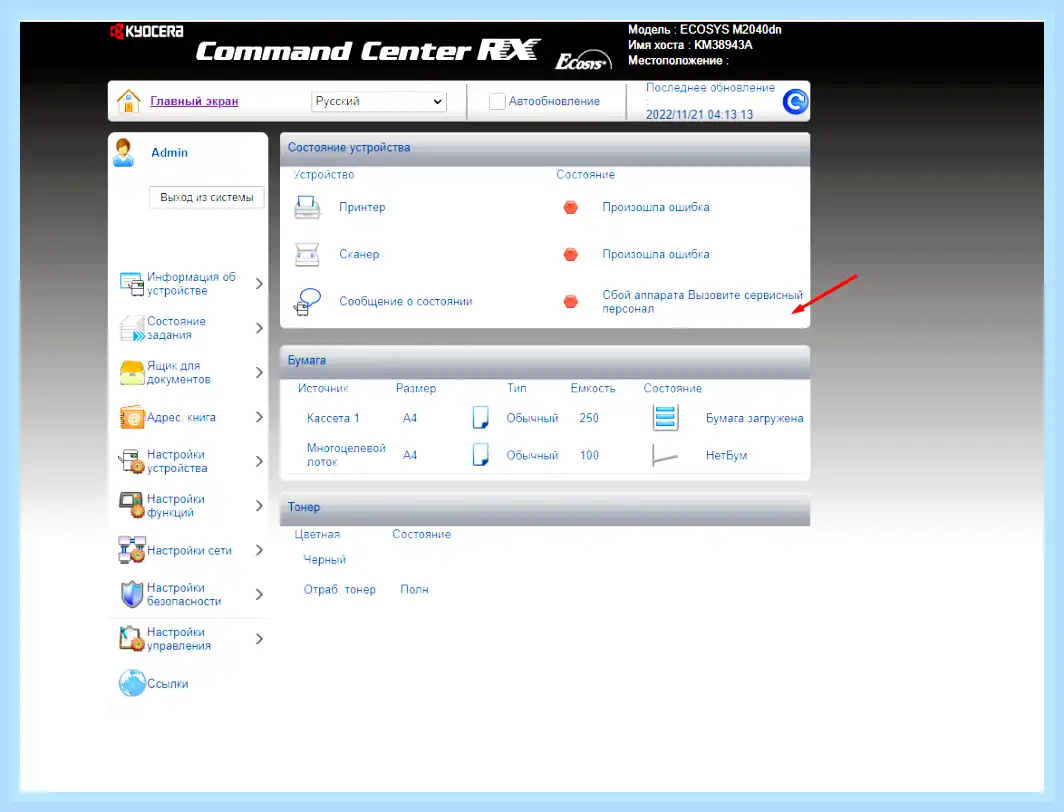
Task: Open the Настройки сети menu item
Action: (x=189, y=550)
